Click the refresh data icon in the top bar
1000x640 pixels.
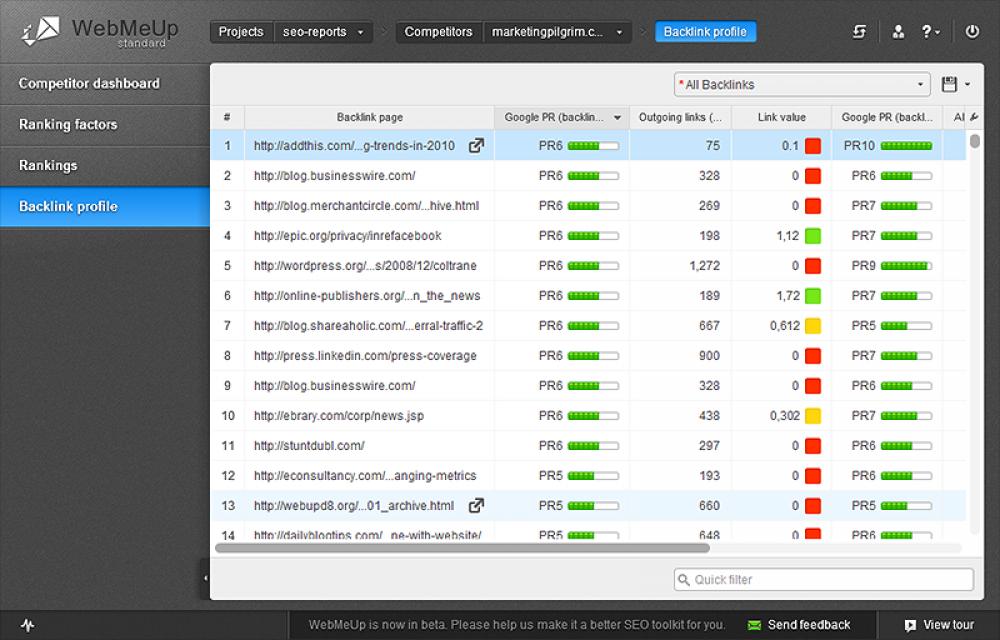858,31
